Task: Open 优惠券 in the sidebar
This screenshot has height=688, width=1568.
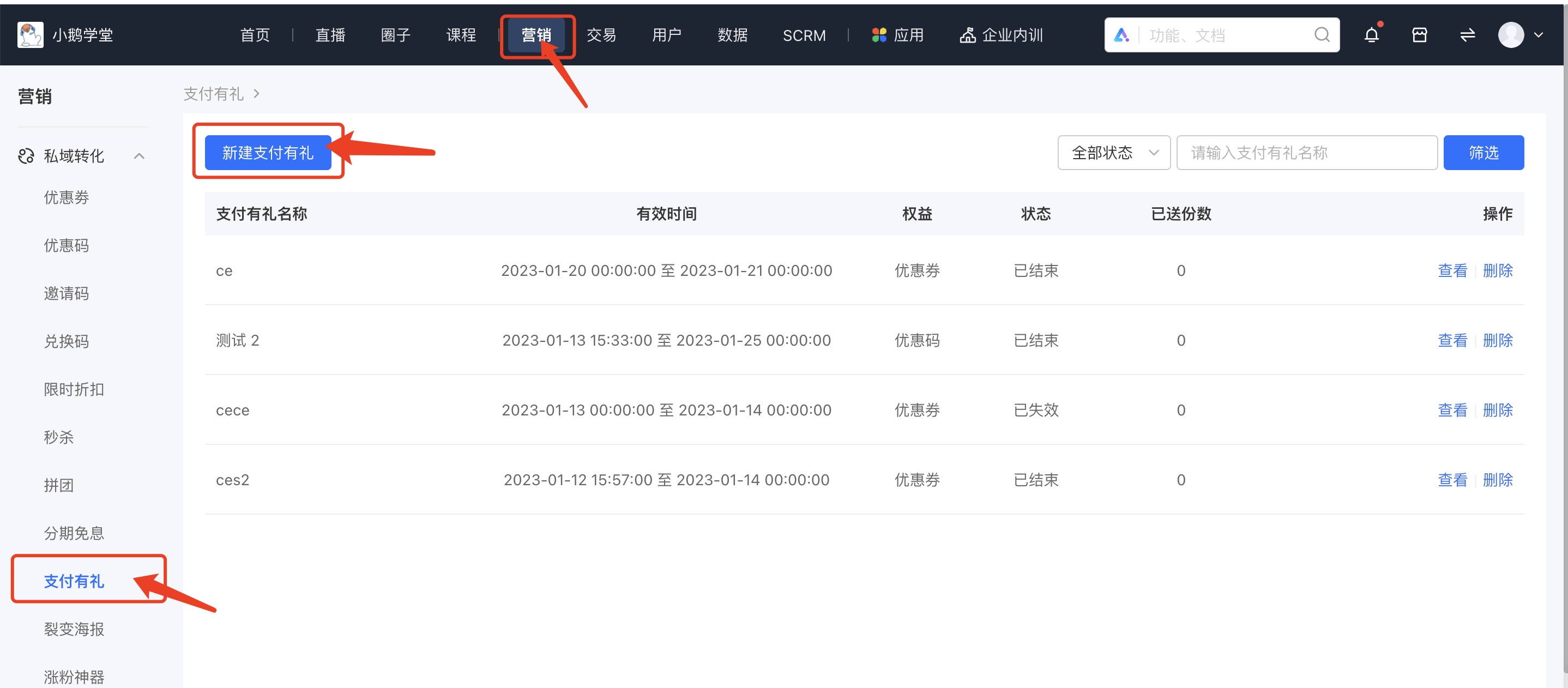Action: (67, 197)
